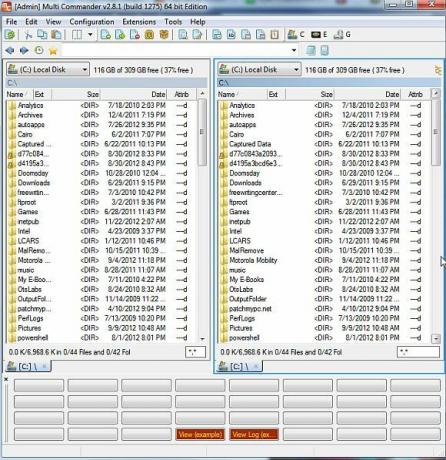Select the left panel C:\ tab
The image size is (446, 460).
pos(28,366)
